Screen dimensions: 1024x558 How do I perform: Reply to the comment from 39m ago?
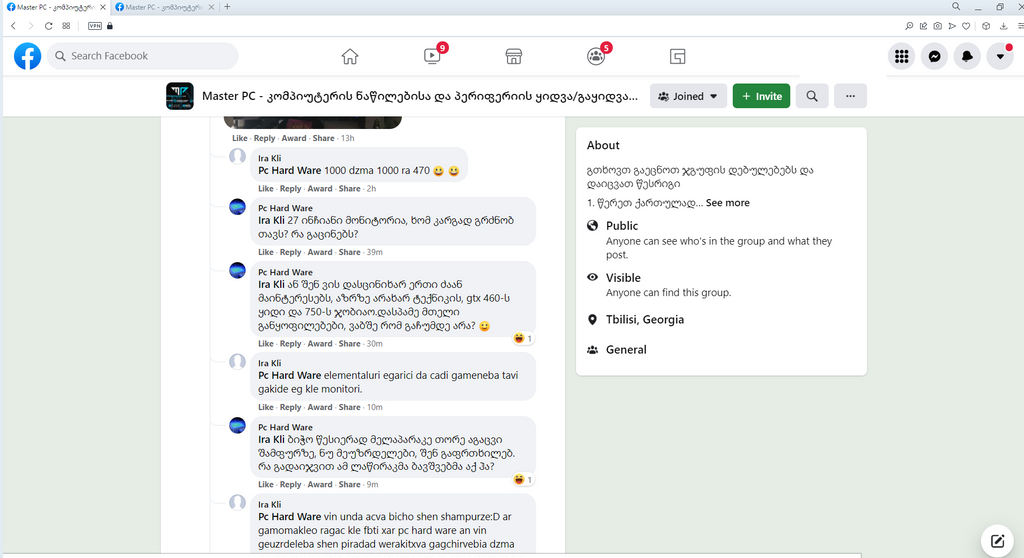point(291,252)
